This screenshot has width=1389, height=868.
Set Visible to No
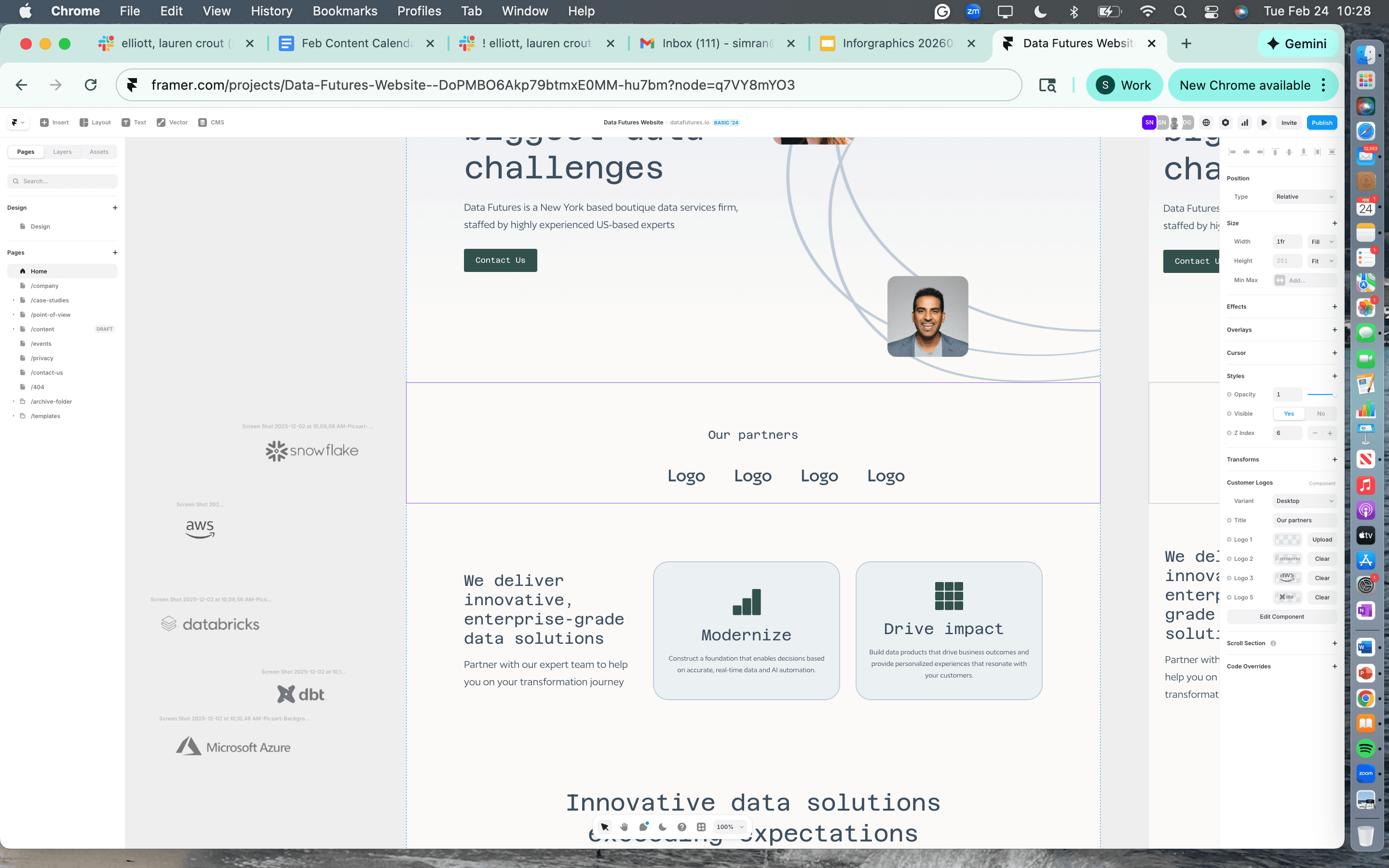[x=1321, y=413]
